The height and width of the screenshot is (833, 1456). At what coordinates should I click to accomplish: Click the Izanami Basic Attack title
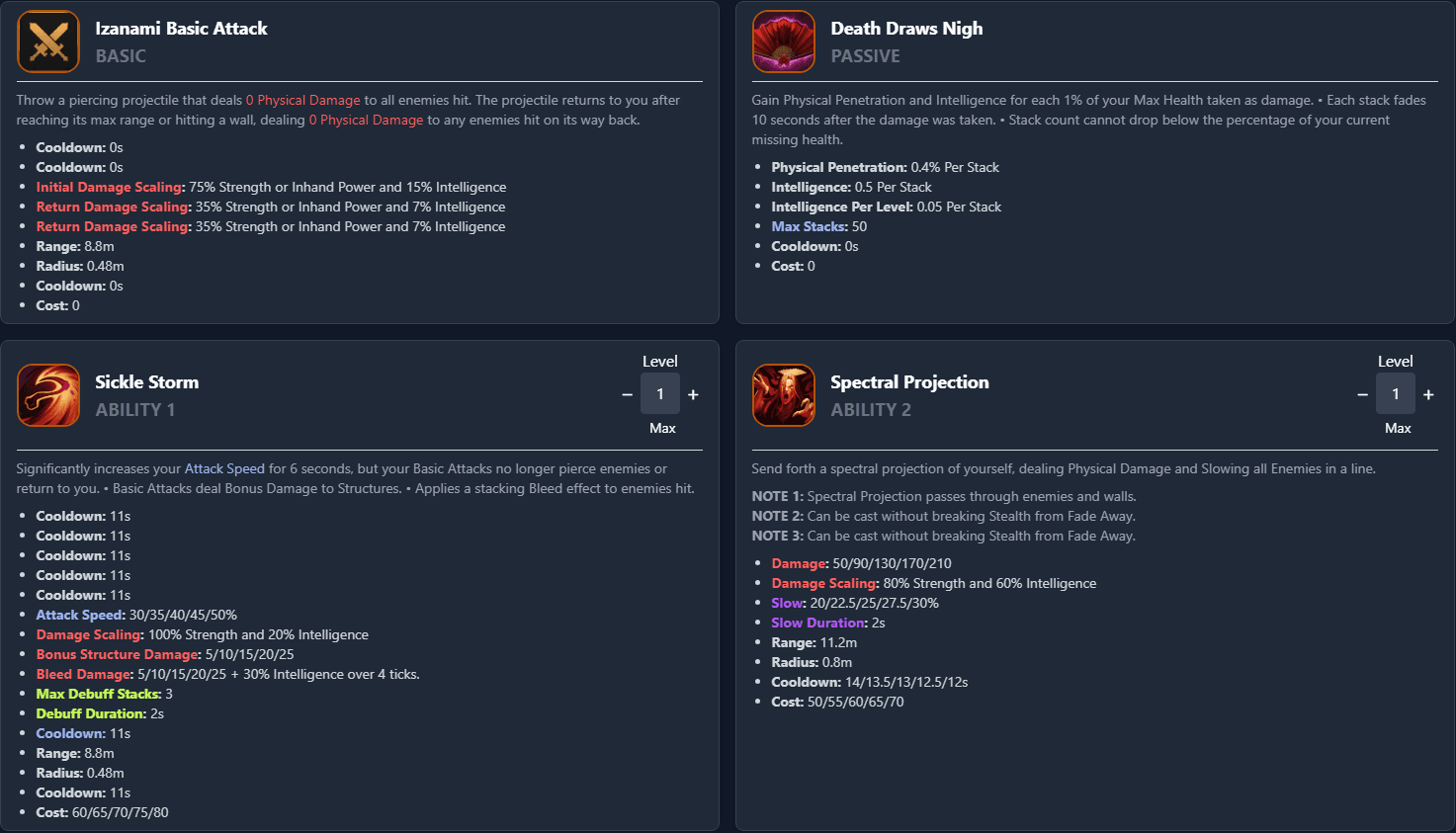[x=181, y=29]
